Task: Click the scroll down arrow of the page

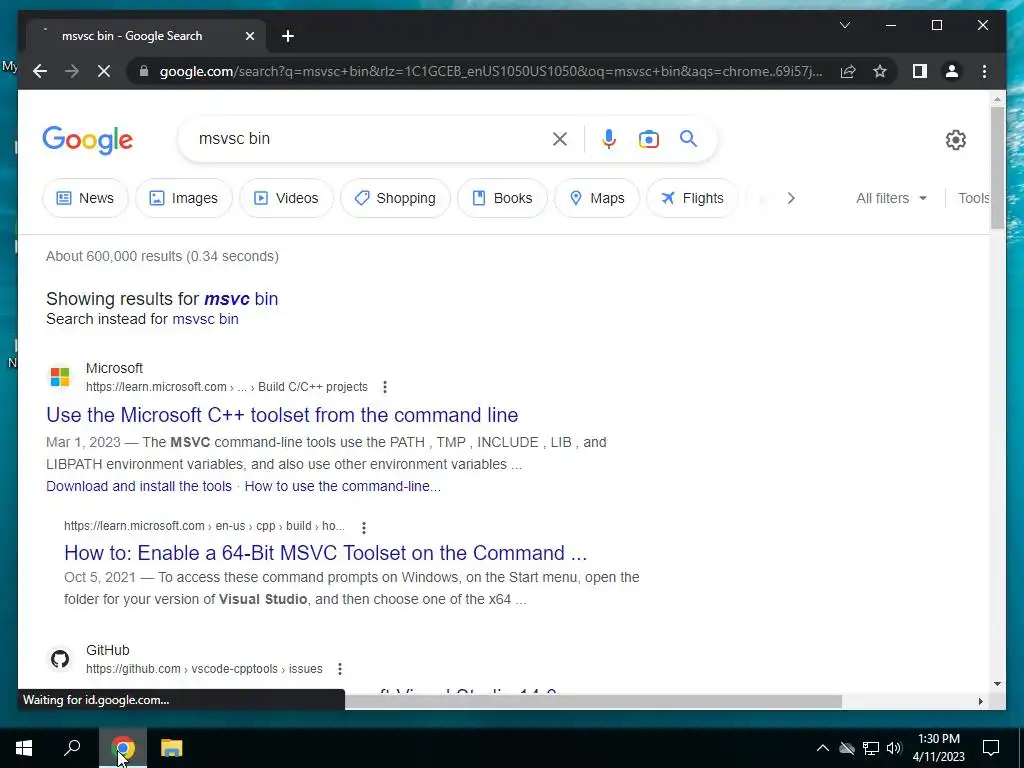Action: 997,684
